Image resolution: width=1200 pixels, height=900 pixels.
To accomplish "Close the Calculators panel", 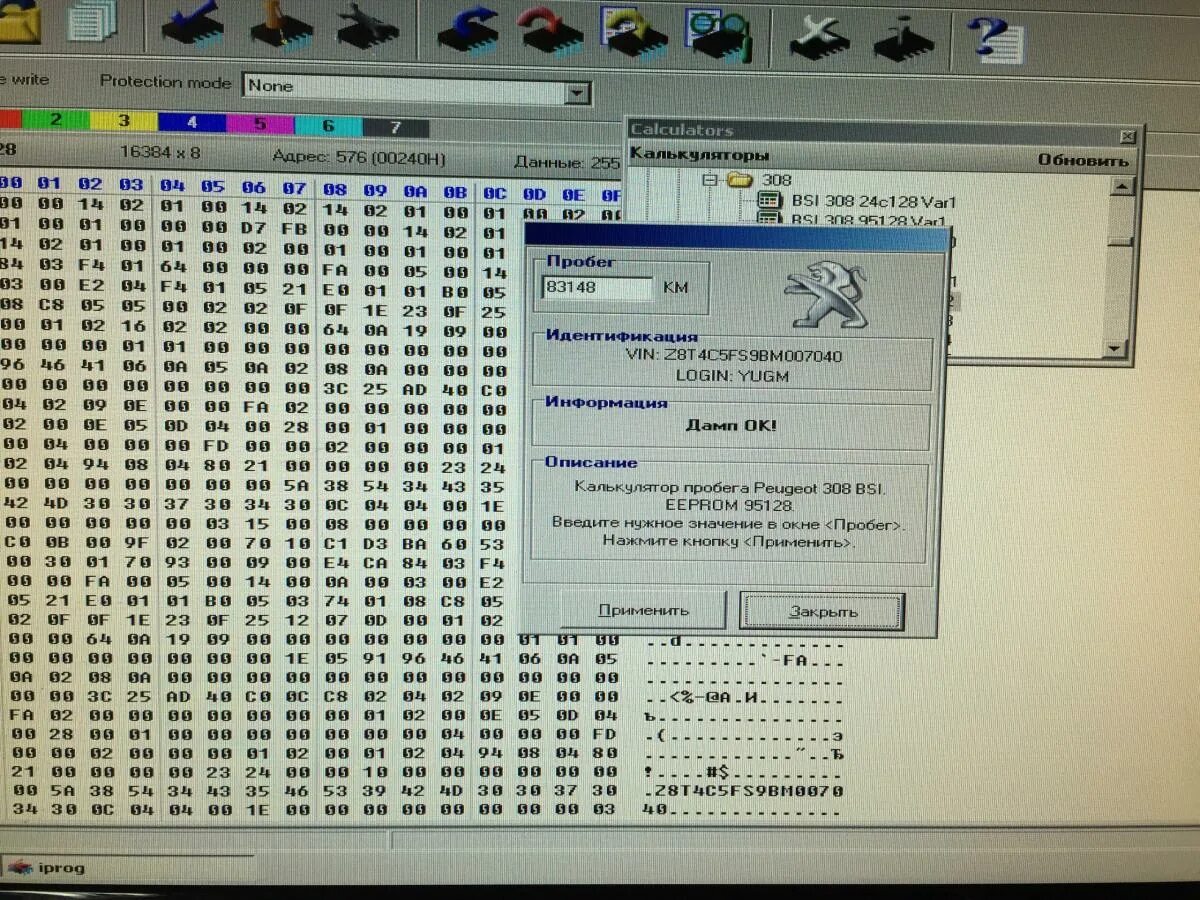I will pos(1127,136).
